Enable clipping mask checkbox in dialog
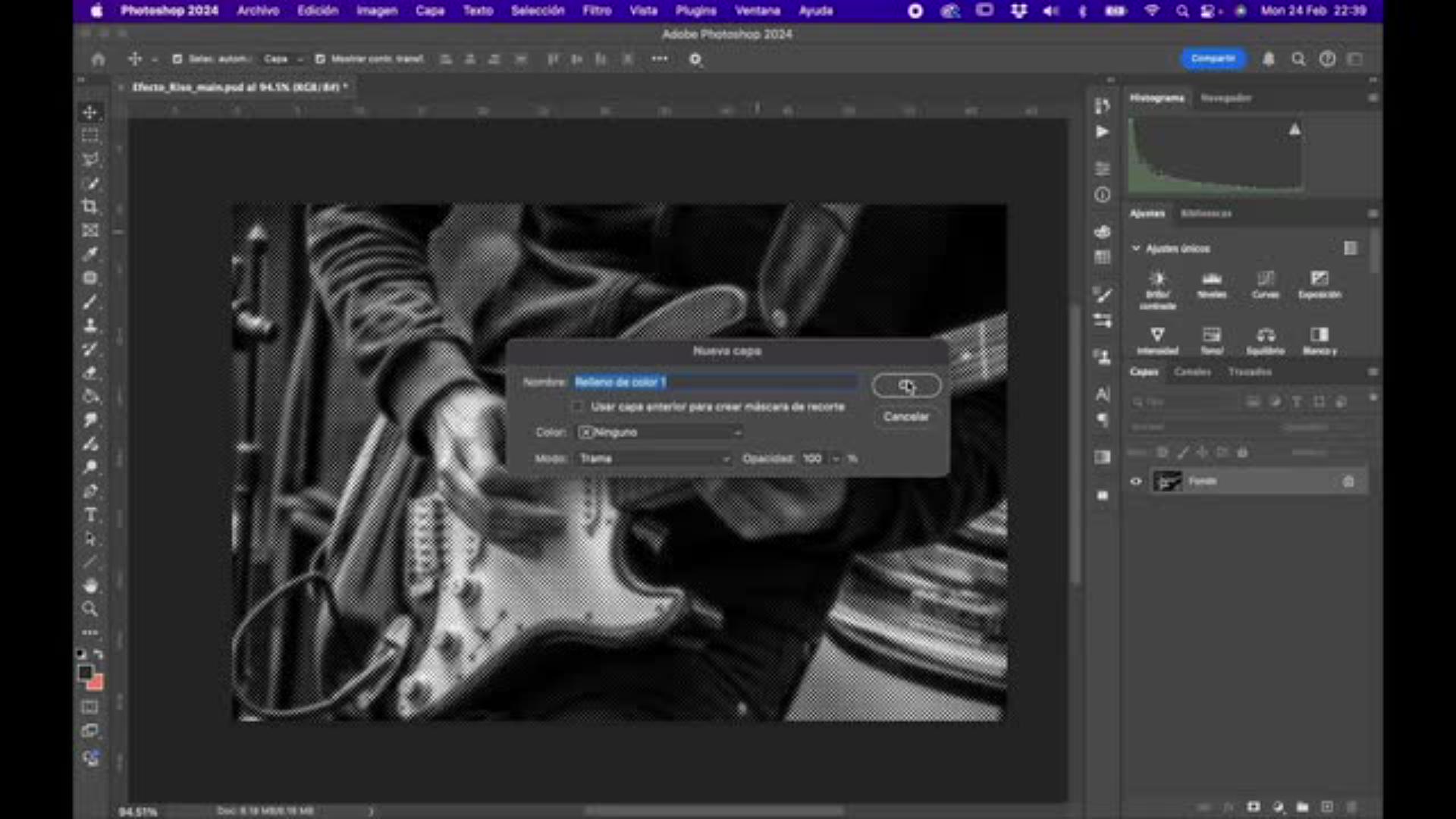This screenshot has width=1456, height=819. pos(578,407)
